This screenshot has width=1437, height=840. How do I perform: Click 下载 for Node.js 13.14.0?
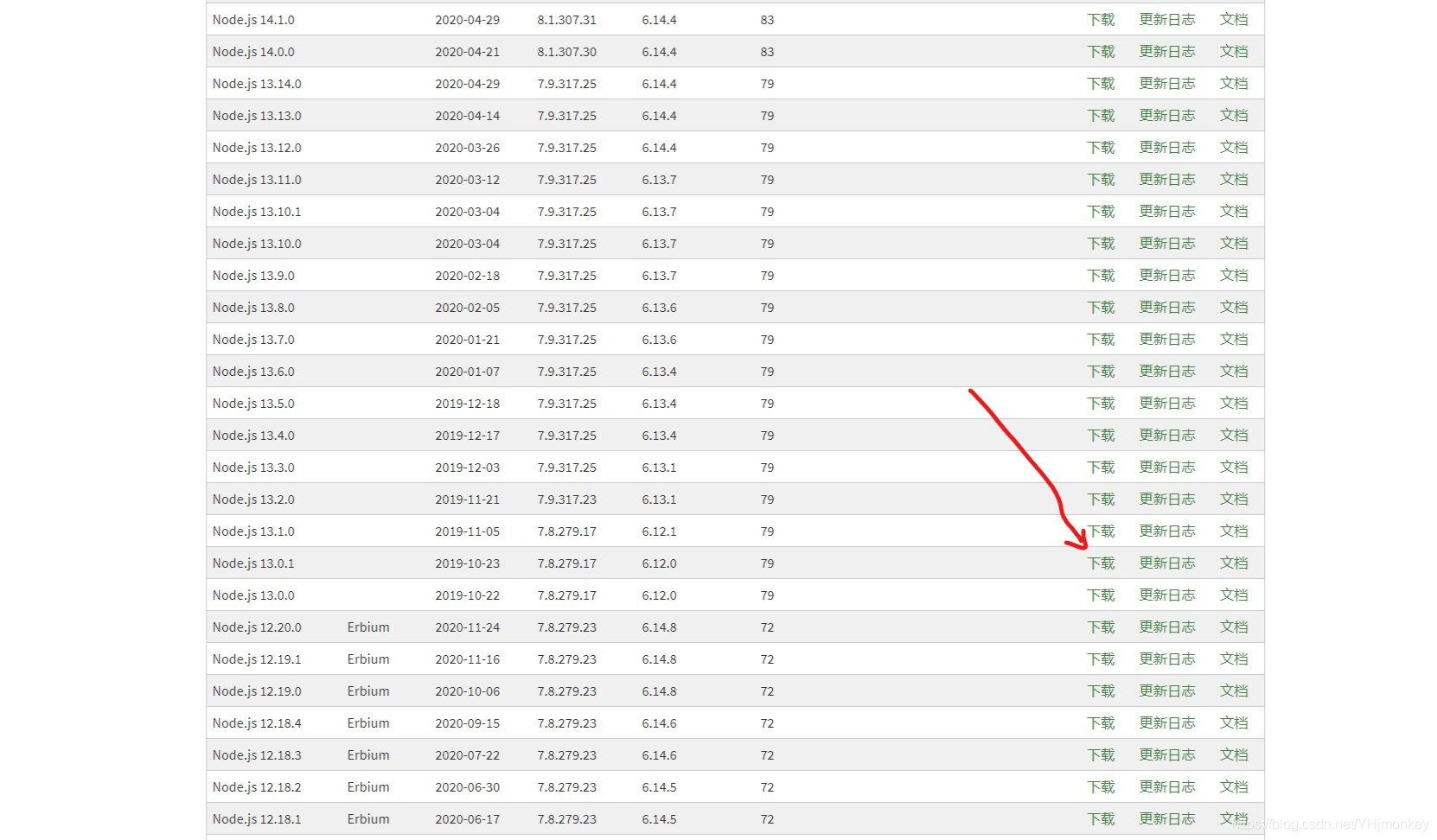(1101, 84)
